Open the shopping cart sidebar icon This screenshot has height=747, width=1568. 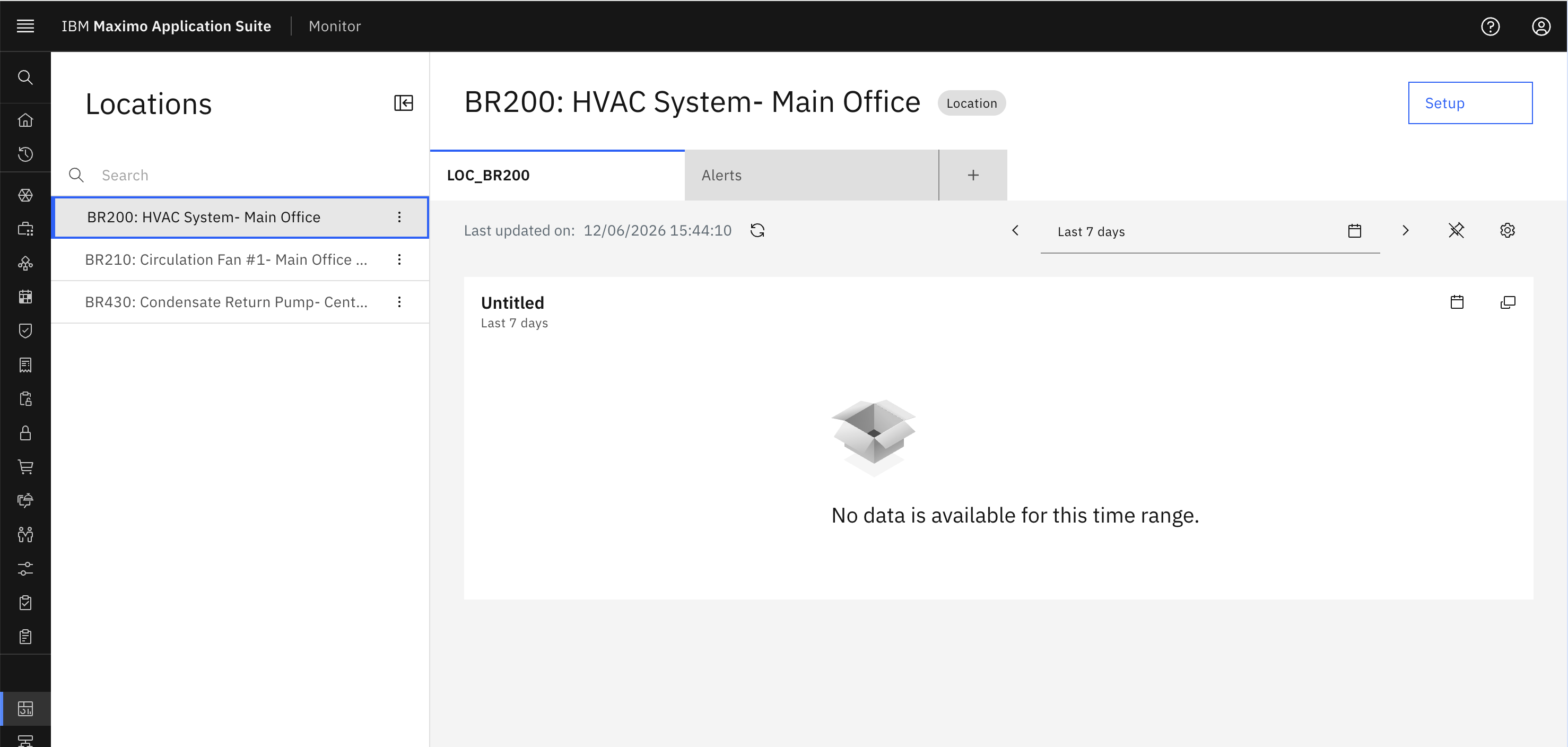click(x=25, y=467)
